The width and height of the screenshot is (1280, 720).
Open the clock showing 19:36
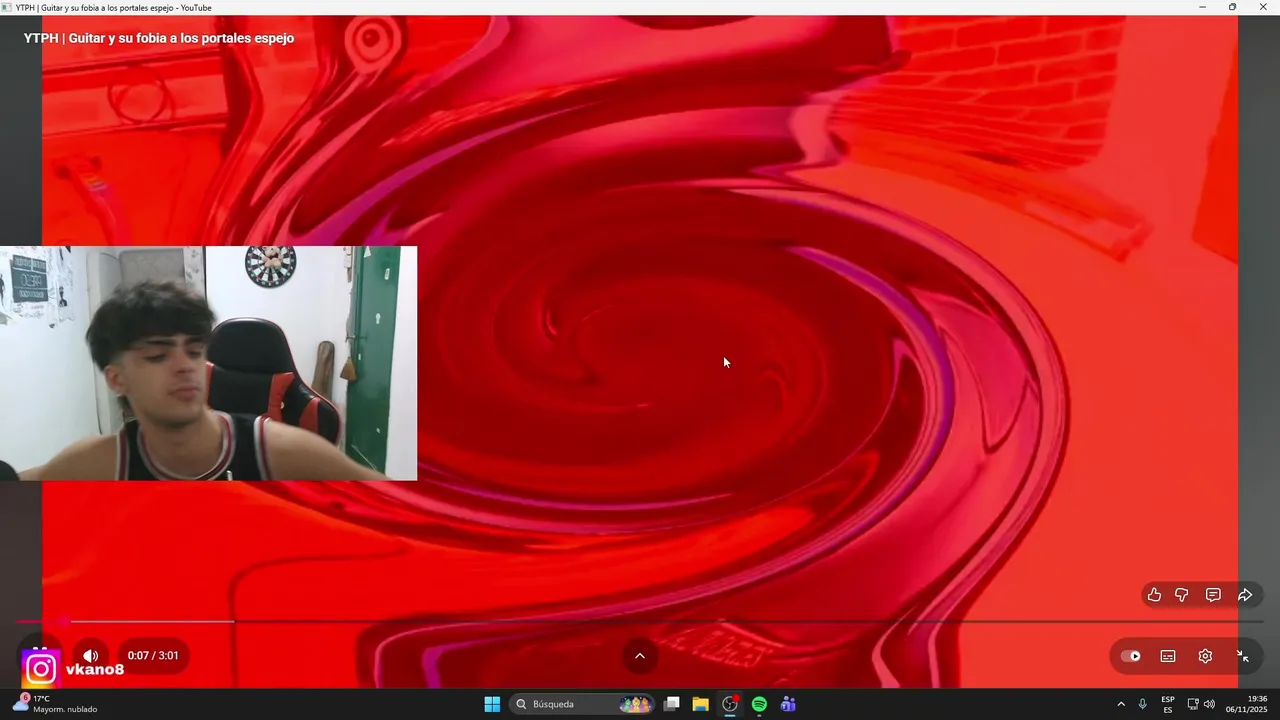(1247, 704)
